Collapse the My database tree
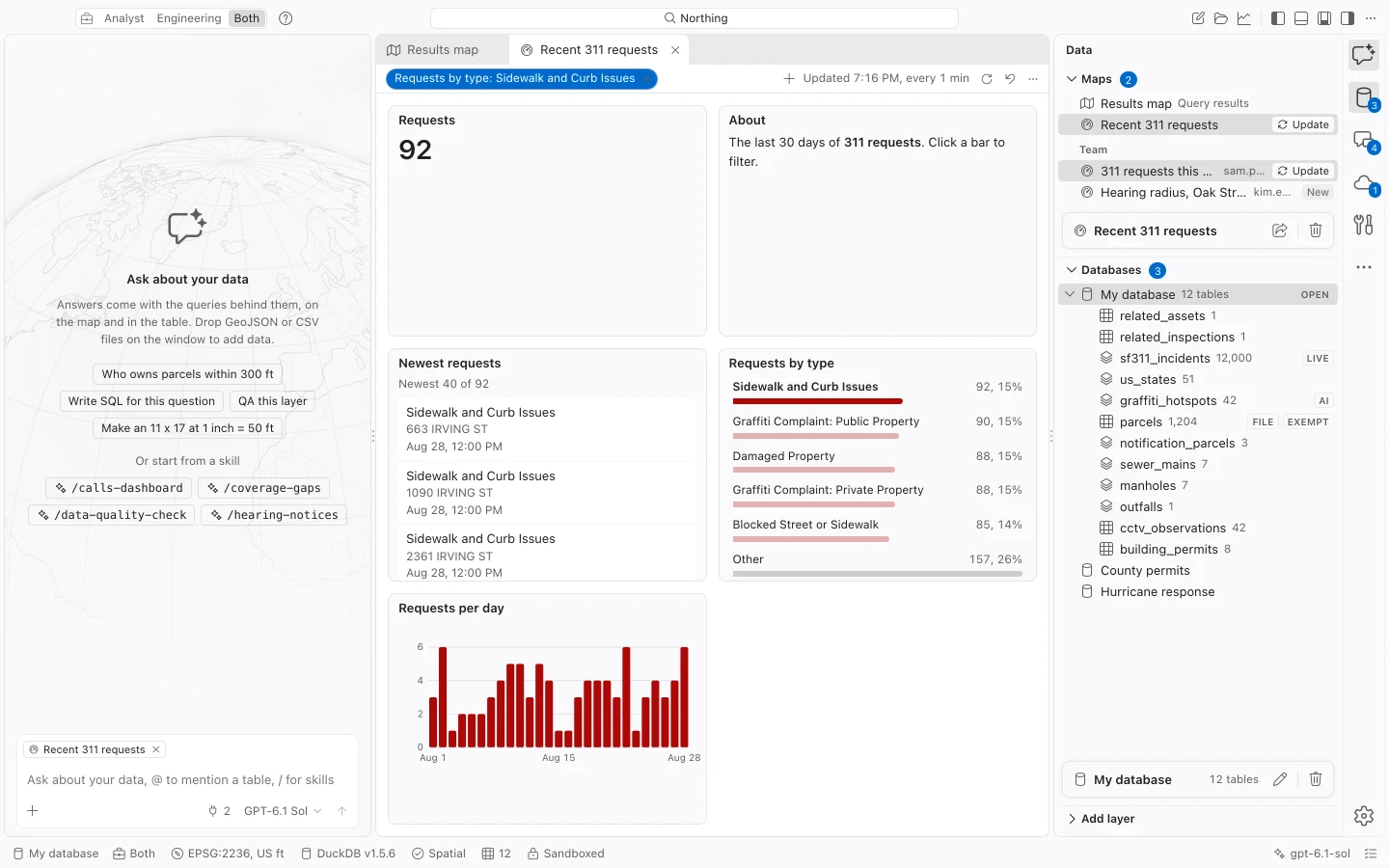 (x=1070, y=294)
